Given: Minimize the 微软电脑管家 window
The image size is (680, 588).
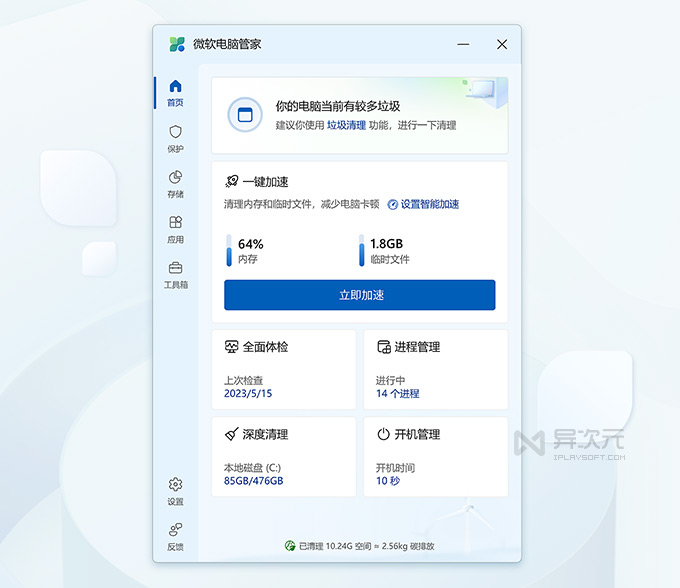Looking at the screenshot, I should coord(463,44).
